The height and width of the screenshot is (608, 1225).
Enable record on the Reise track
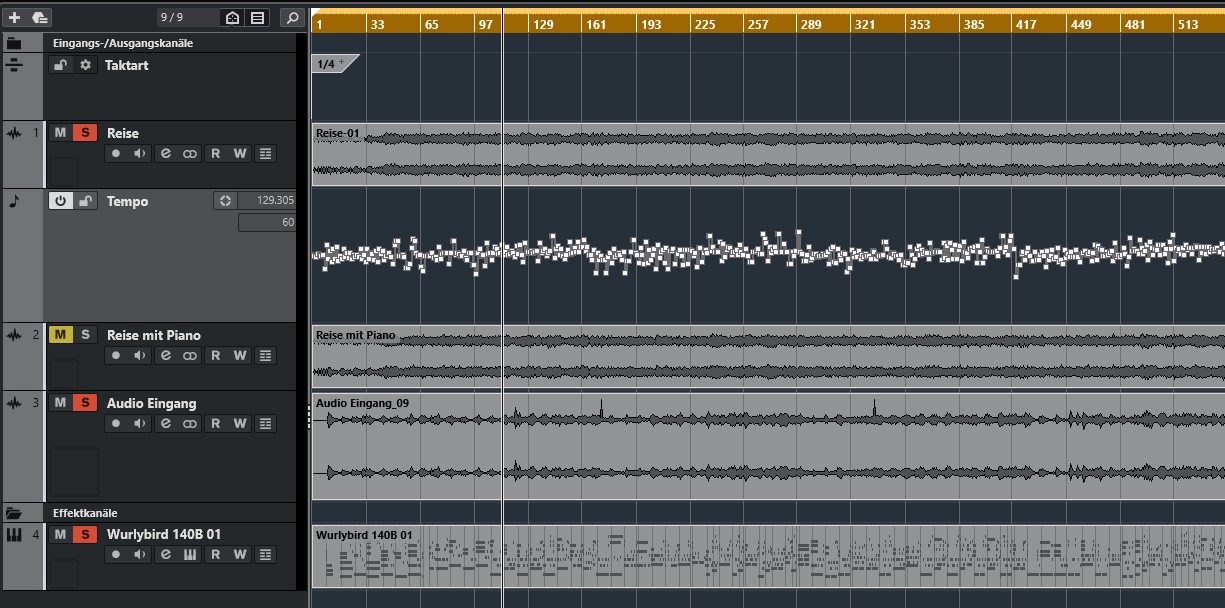point(116,154)
